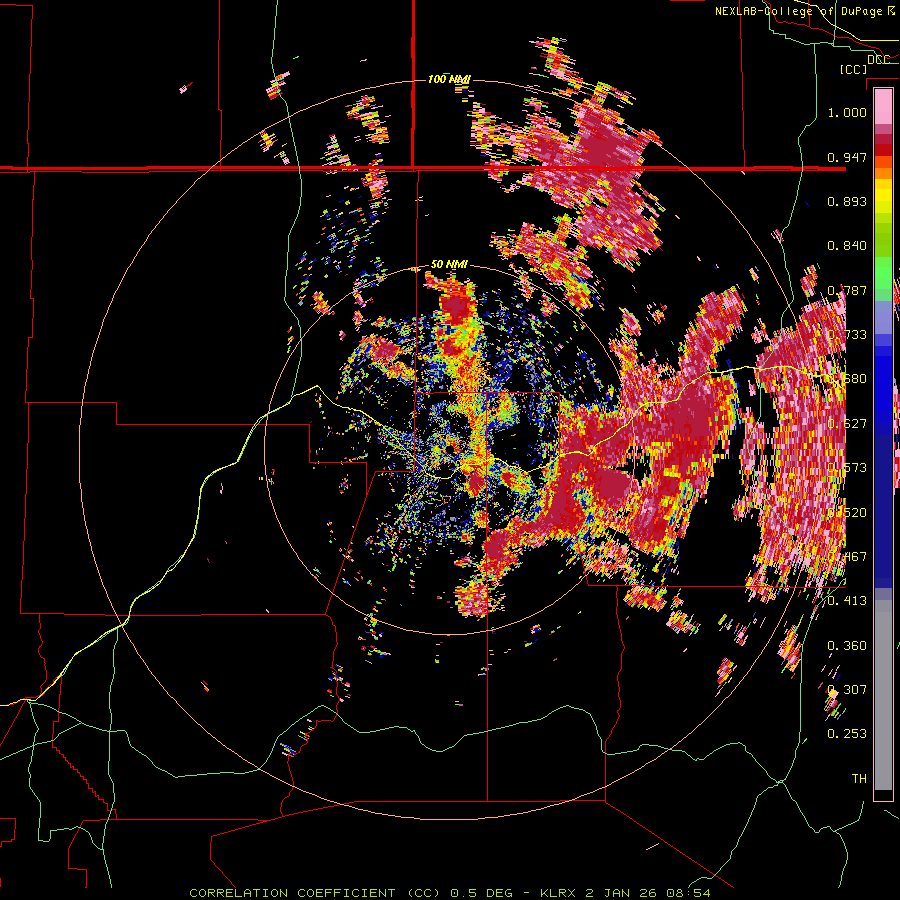Image resolution: width=900 pixels, height=900 pixels.
Task: Select the 1.000 scale label
Action: pos(847,112)
